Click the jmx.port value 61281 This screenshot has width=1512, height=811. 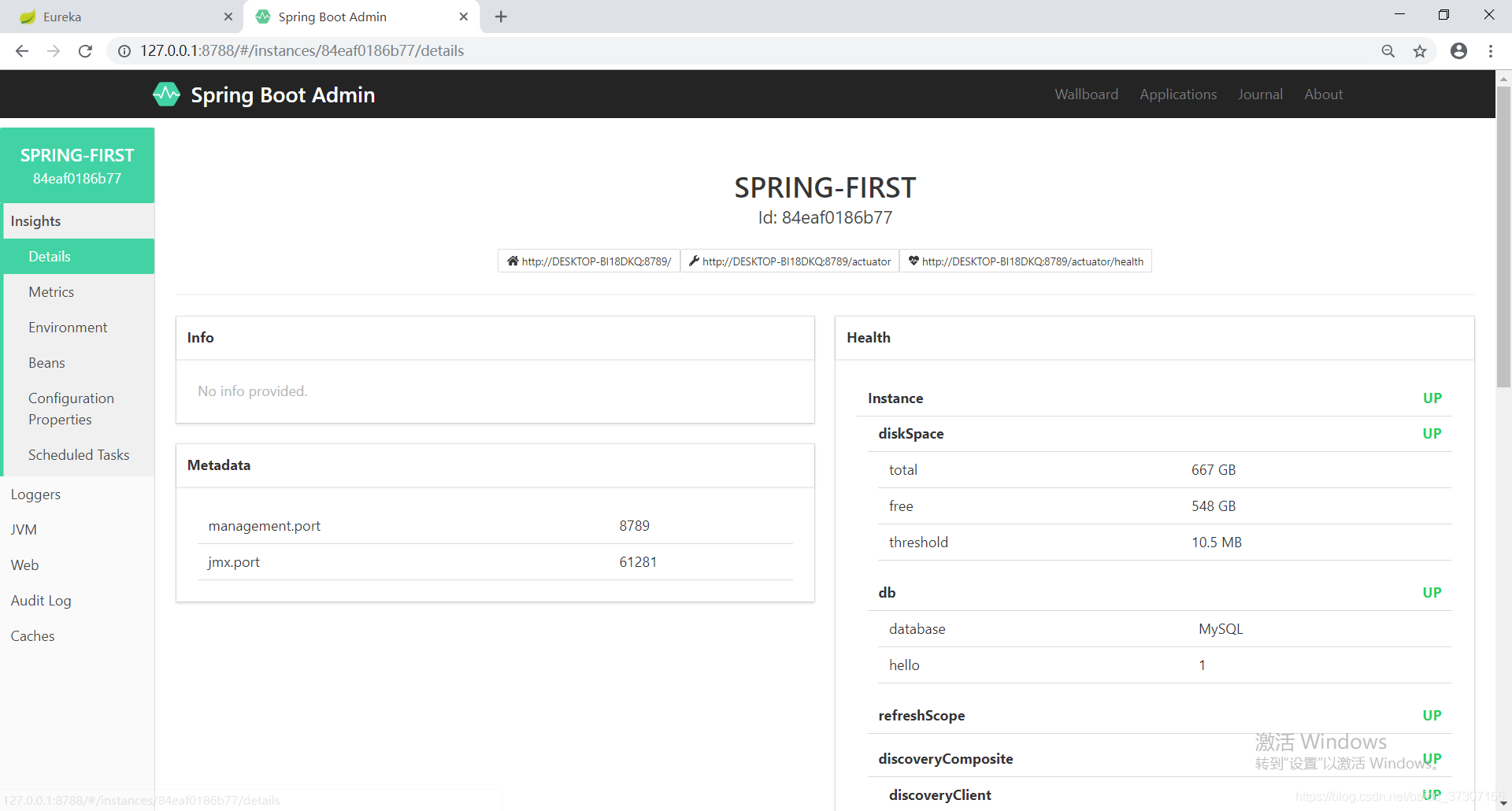638,562
